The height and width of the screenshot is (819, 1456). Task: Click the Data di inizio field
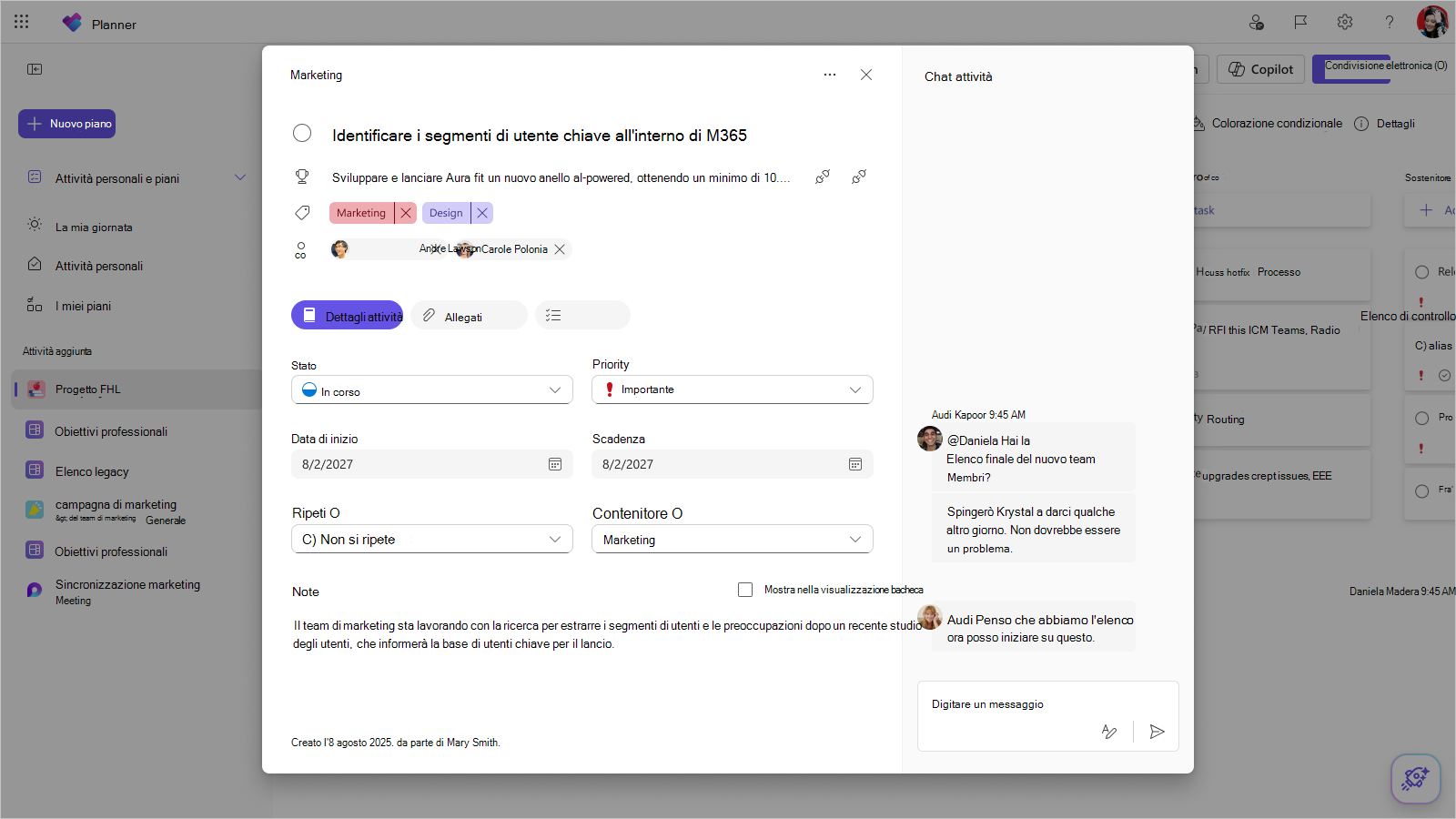coord(432,464)
